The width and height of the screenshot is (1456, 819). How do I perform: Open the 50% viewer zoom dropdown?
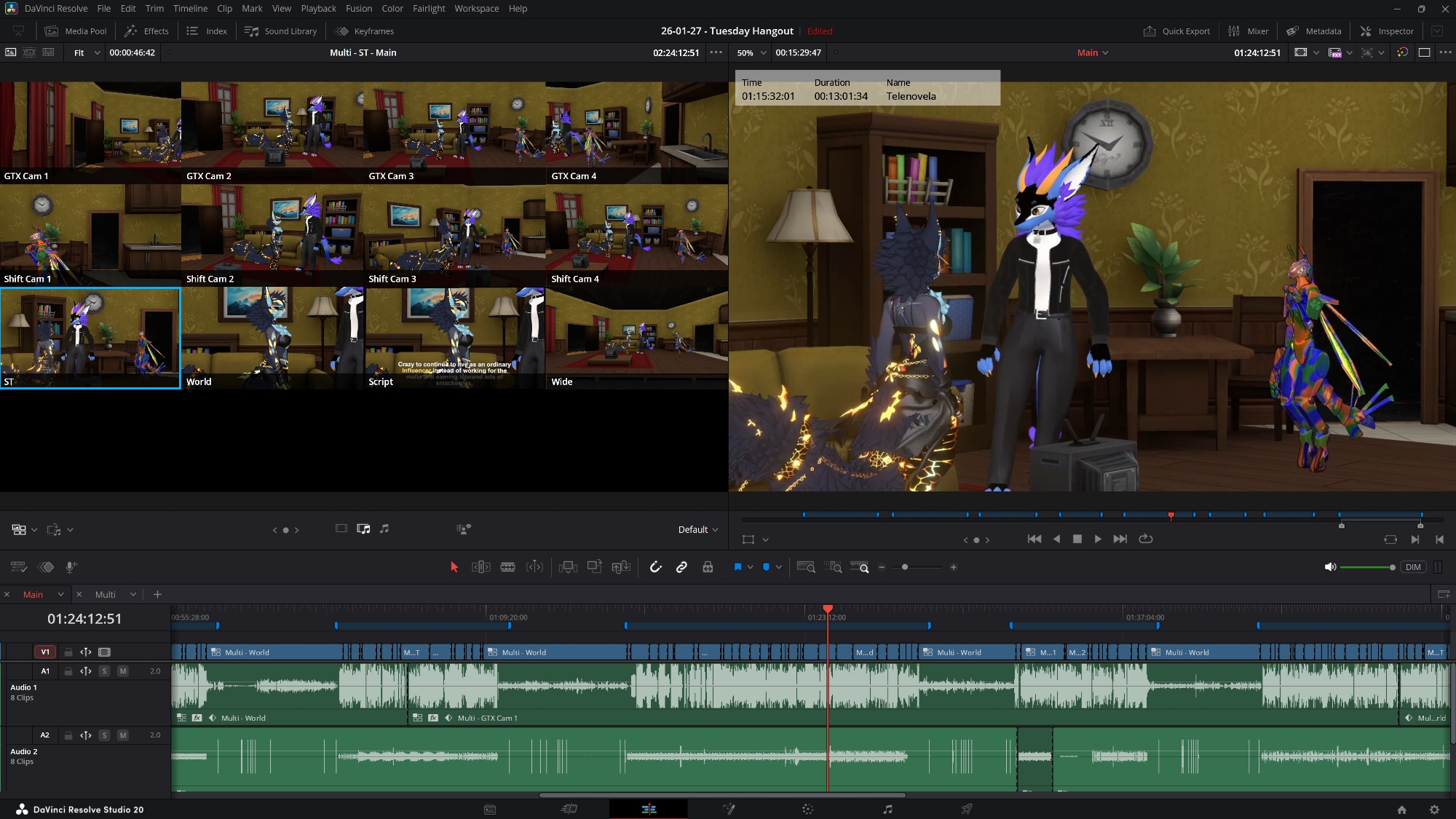click(752, 52)
